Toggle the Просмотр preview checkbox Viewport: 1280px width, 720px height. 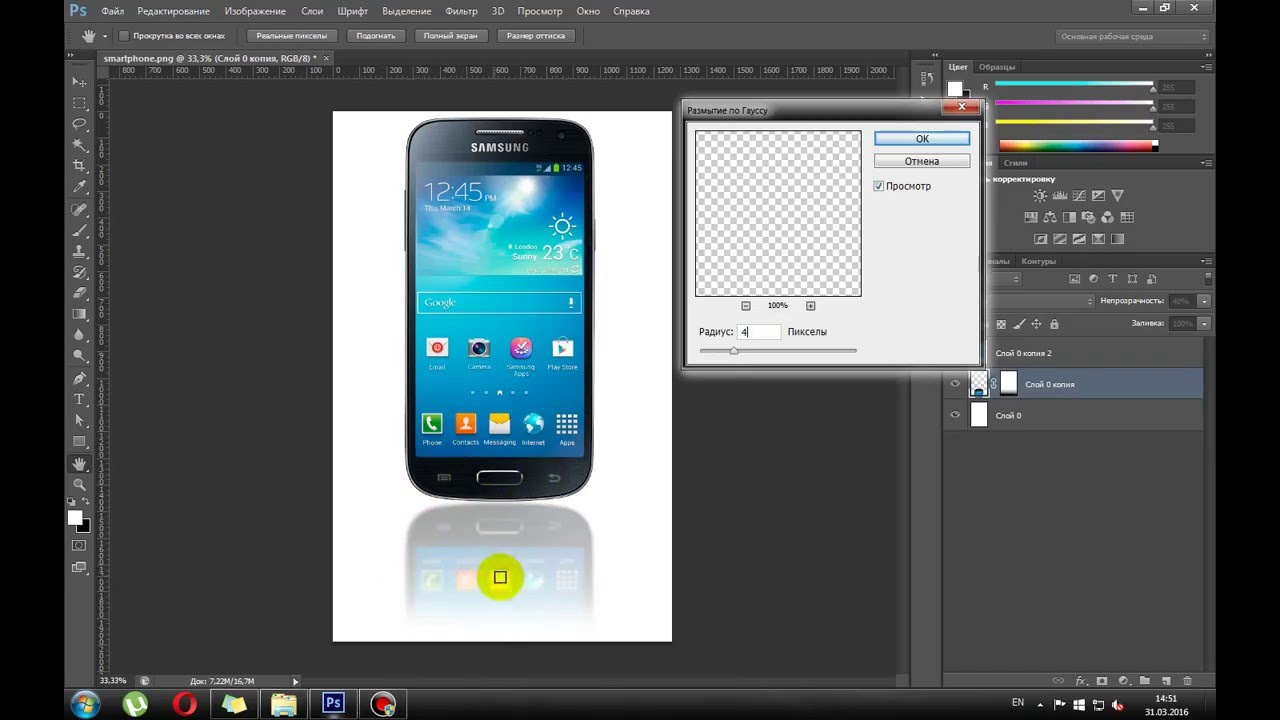click(879, 186)
